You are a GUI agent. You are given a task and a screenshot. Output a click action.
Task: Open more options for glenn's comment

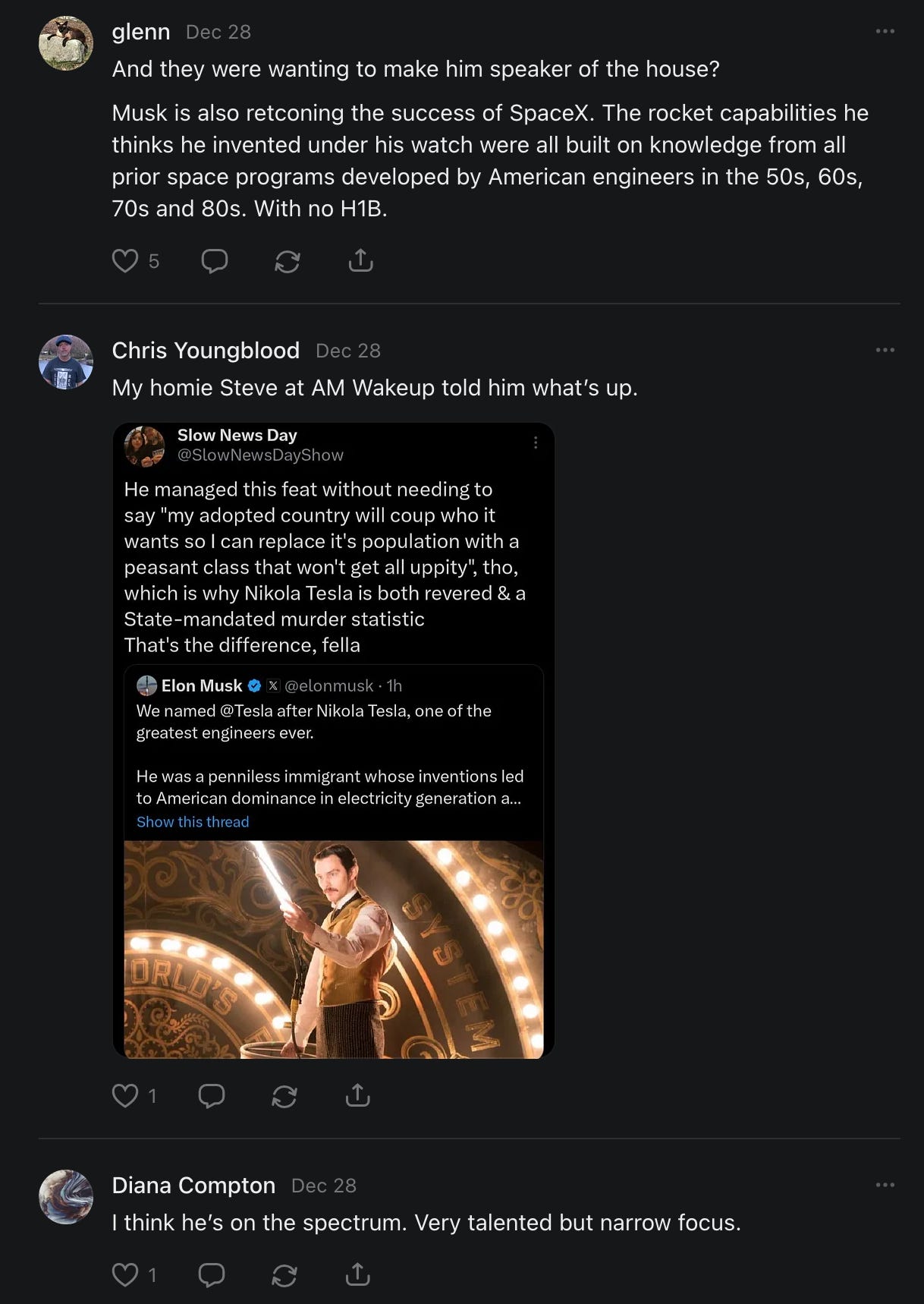tap(885, 31)
